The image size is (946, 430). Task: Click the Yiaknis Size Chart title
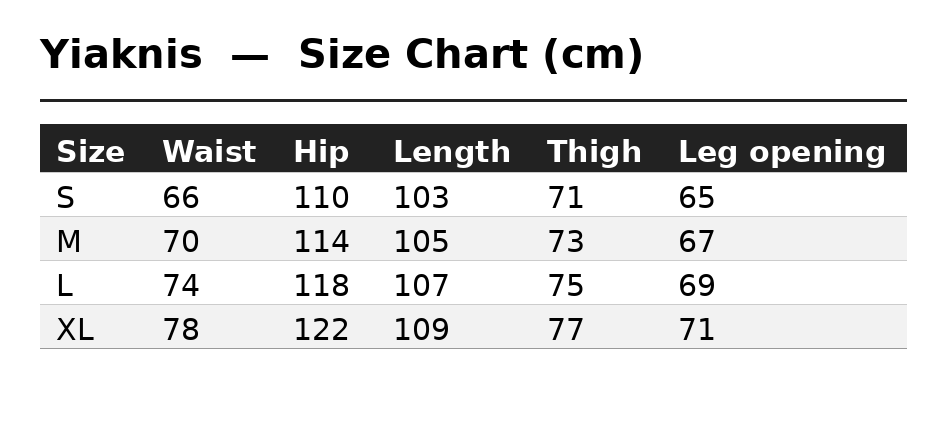tap(341, 55)
